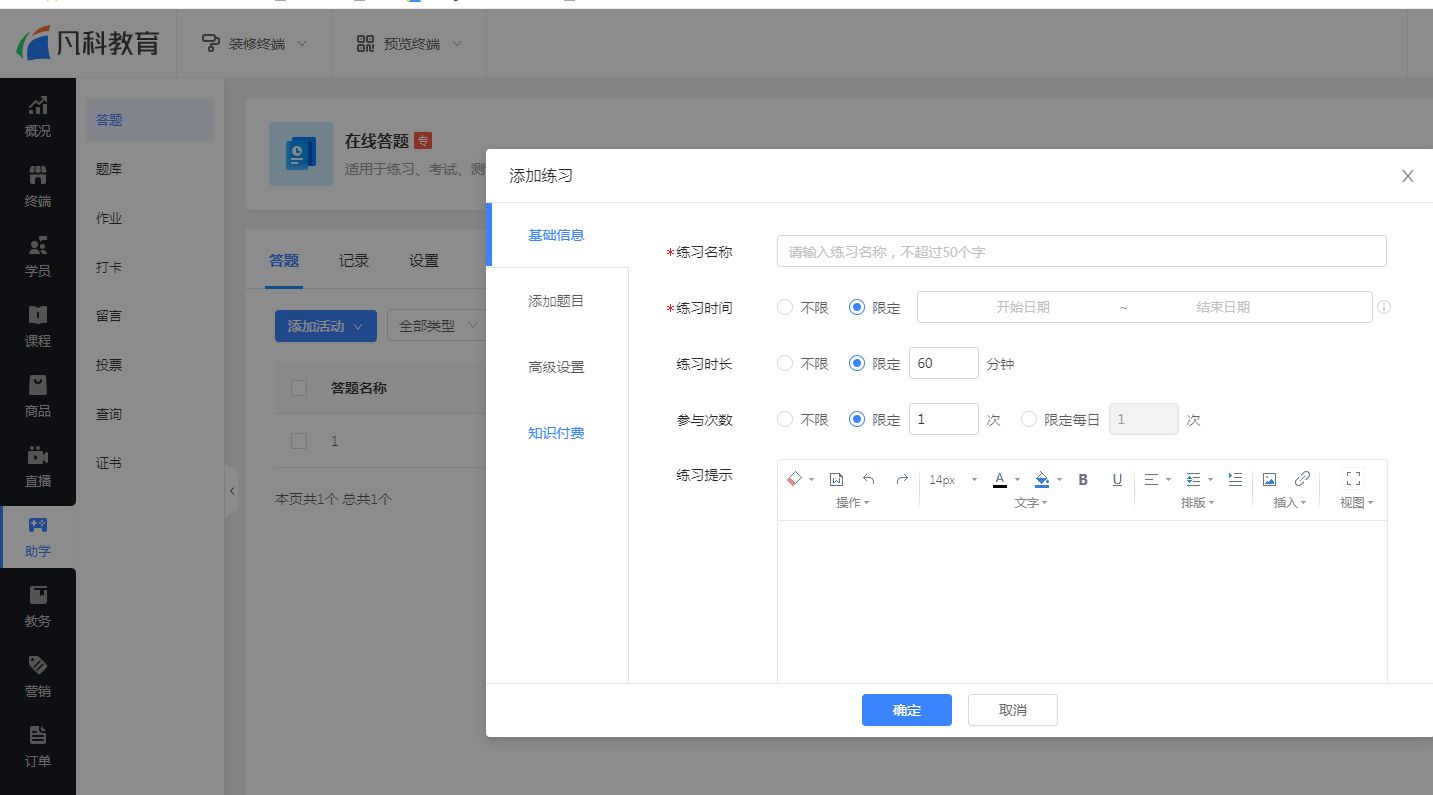This screenshot has height=795, width=1433.
Task: Open the 教务 sidebar section
Action: pyautogui.click(x=38, y=607)
